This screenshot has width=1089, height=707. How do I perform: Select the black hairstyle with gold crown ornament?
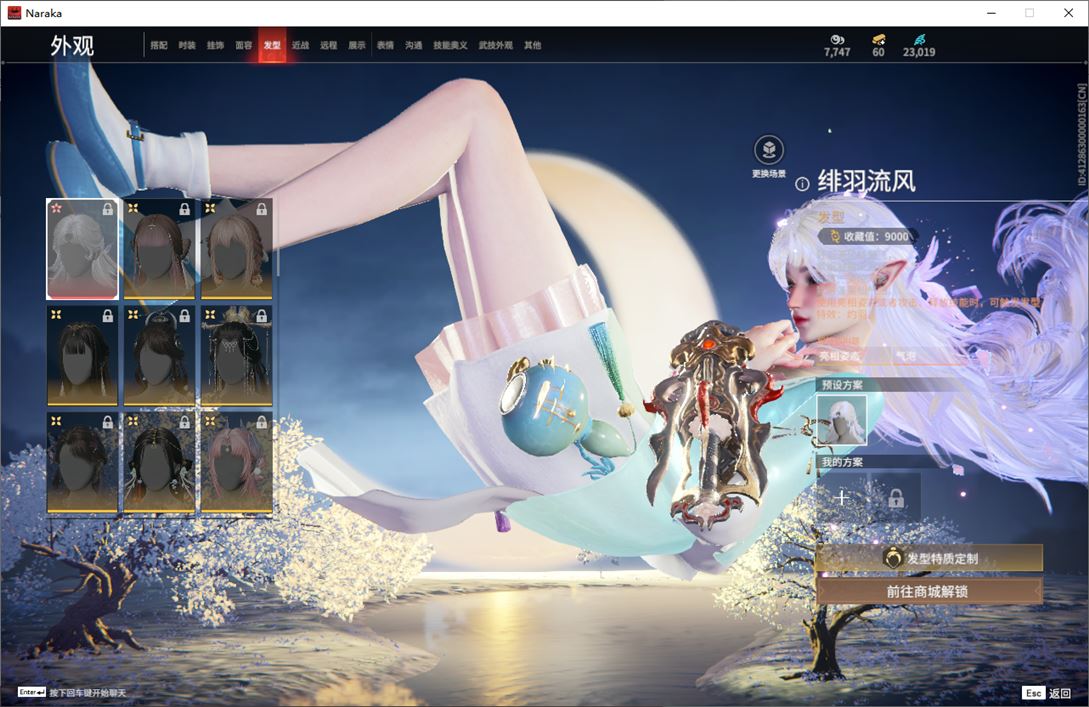click(236, 356)
